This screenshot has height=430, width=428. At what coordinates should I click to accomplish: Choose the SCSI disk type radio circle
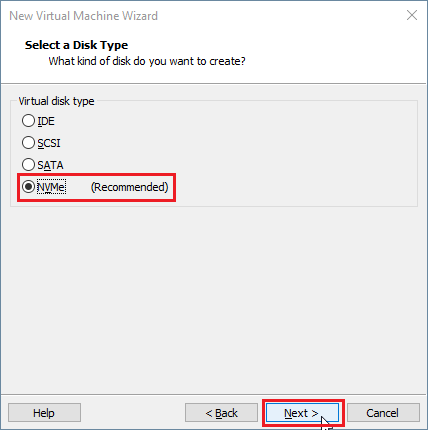click(28, 143)
